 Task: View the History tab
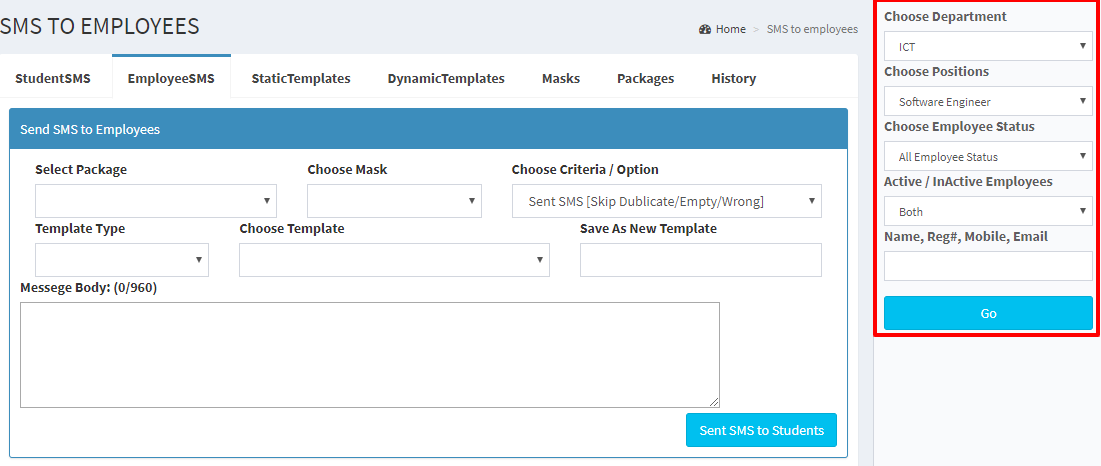(x=733, y=79)
